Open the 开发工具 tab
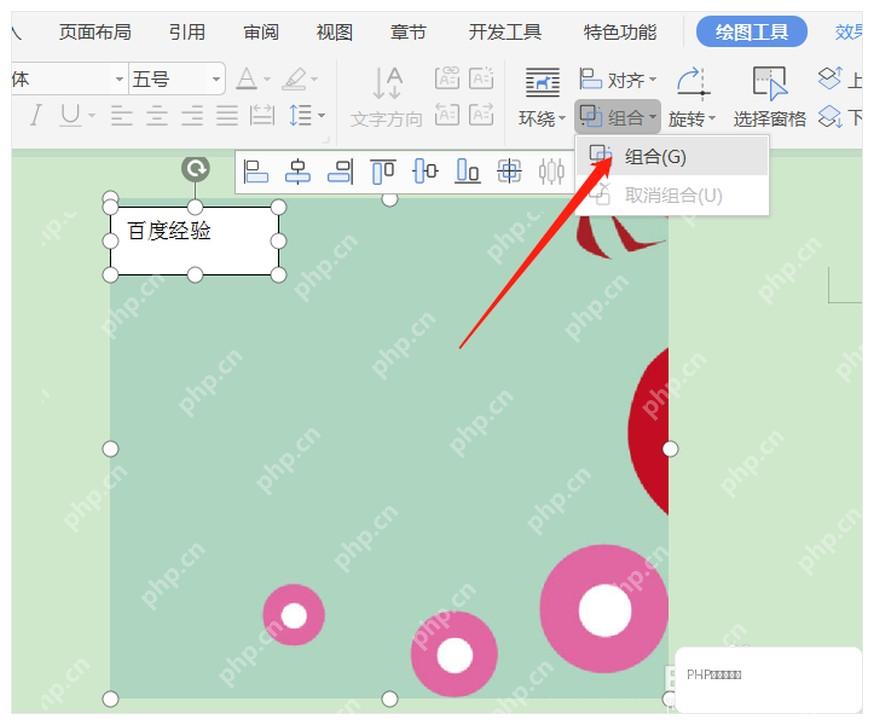874x725 pixels. 505,32
